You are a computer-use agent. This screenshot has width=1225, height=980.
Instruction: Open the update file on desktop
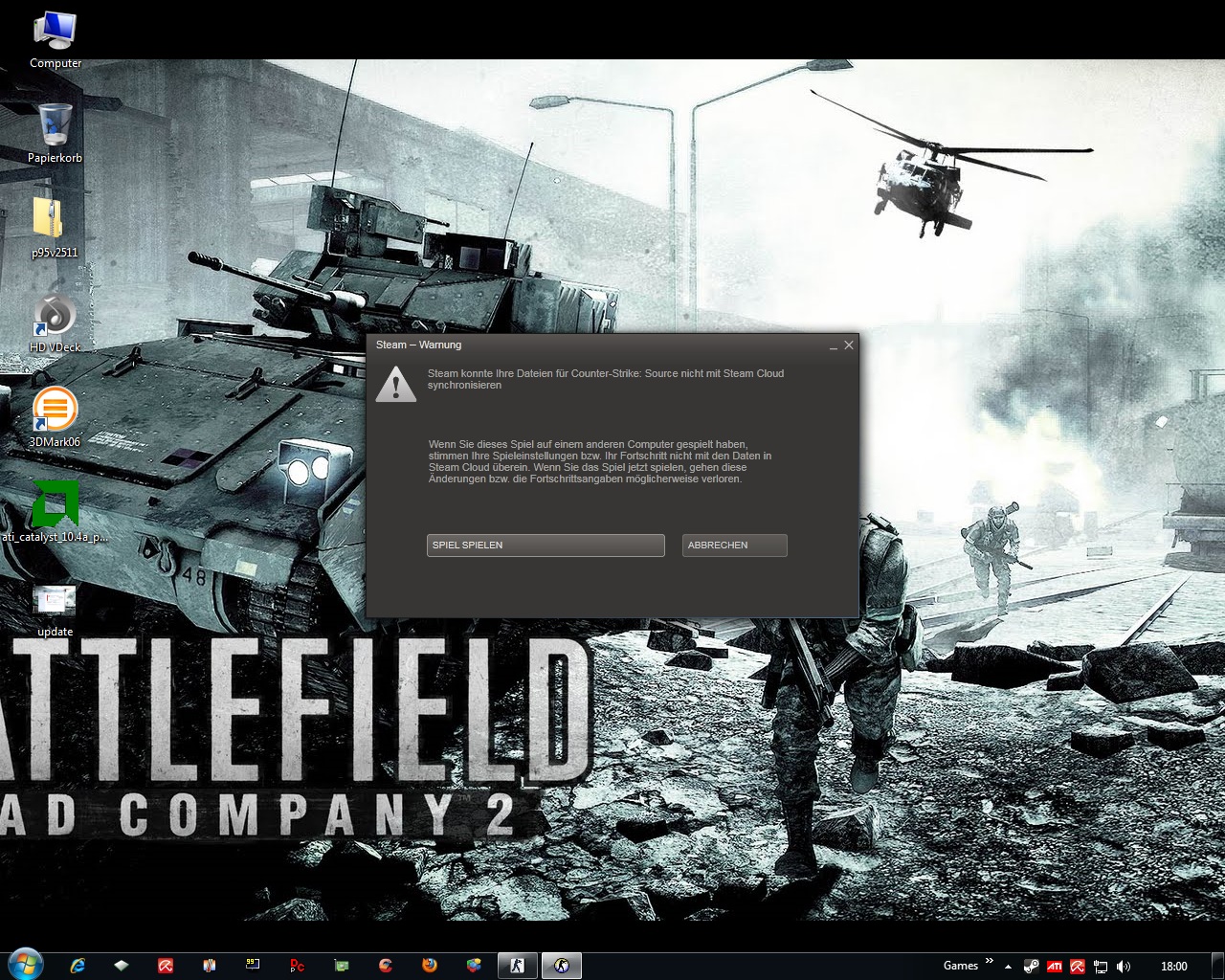55,600
